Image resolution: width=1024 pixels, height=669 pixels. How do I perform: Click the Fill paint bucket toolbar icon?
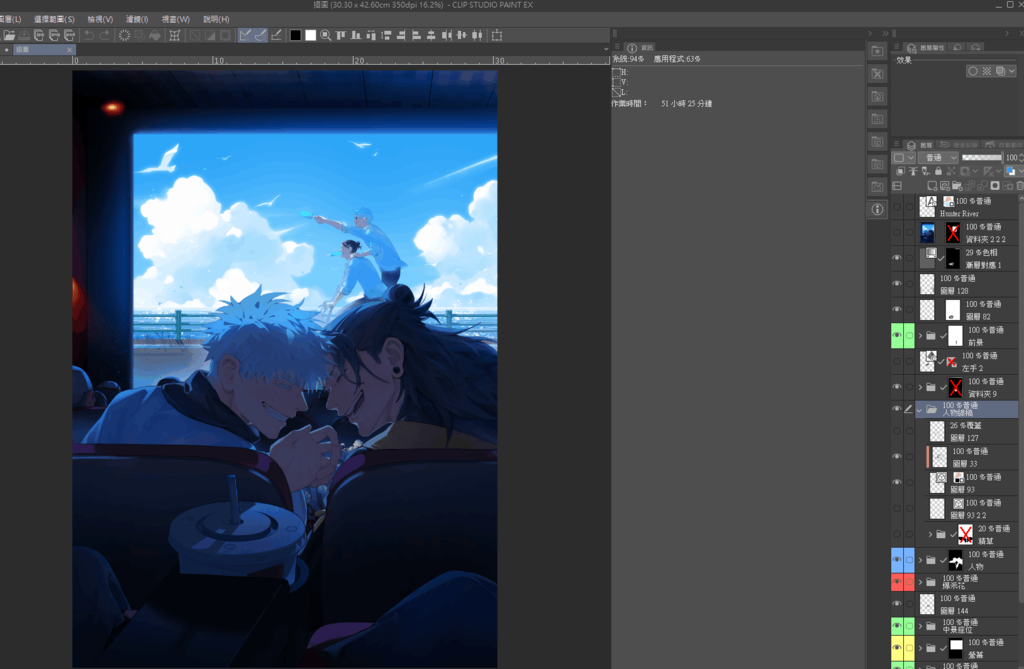click(155, 35)
